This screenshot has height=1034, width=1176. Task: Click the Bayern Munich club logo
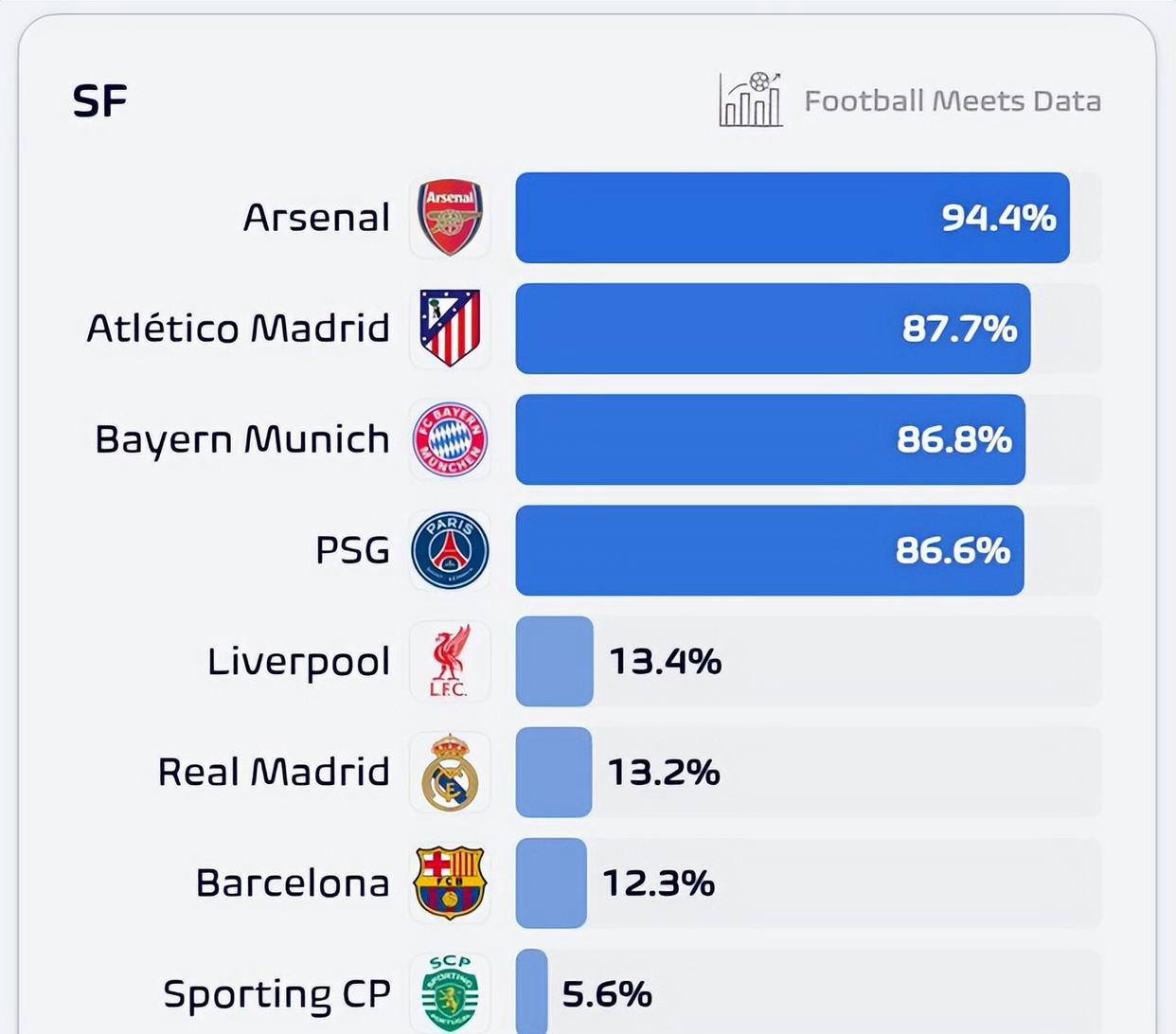tap(451, 439)
